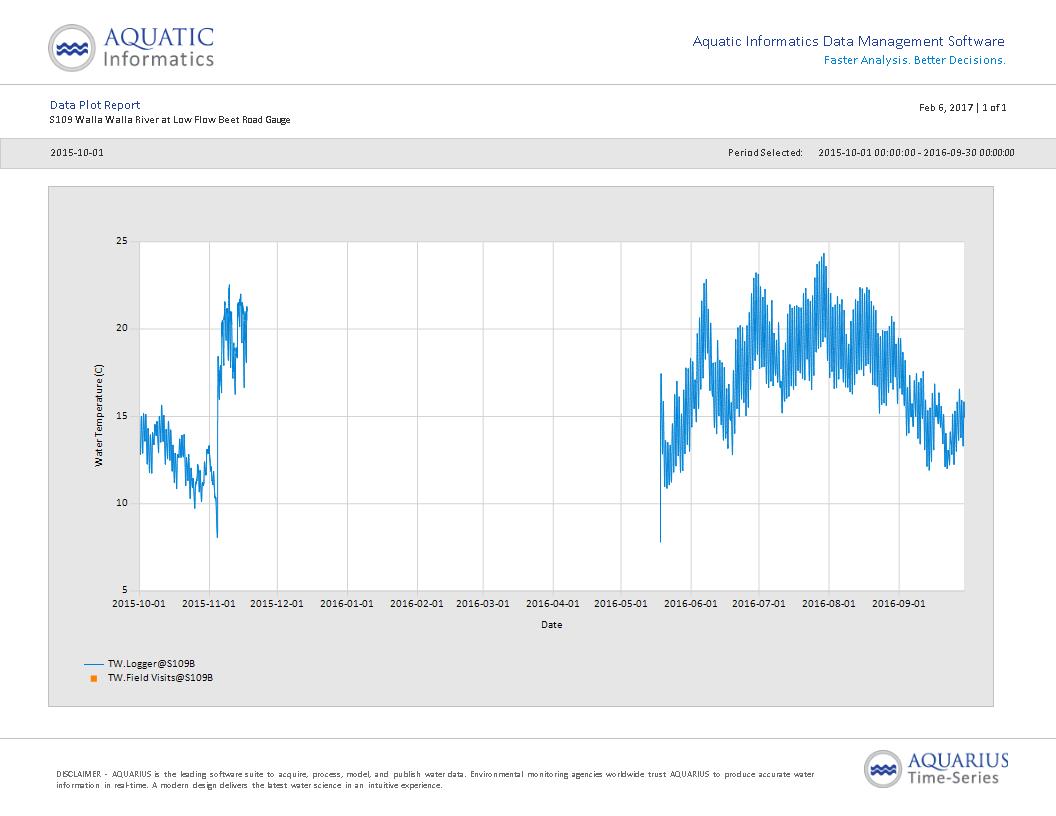Screen dimensions: 1056x816
Task: Click the x-axis label 2016-07-01
Action: tap(759, 604)
